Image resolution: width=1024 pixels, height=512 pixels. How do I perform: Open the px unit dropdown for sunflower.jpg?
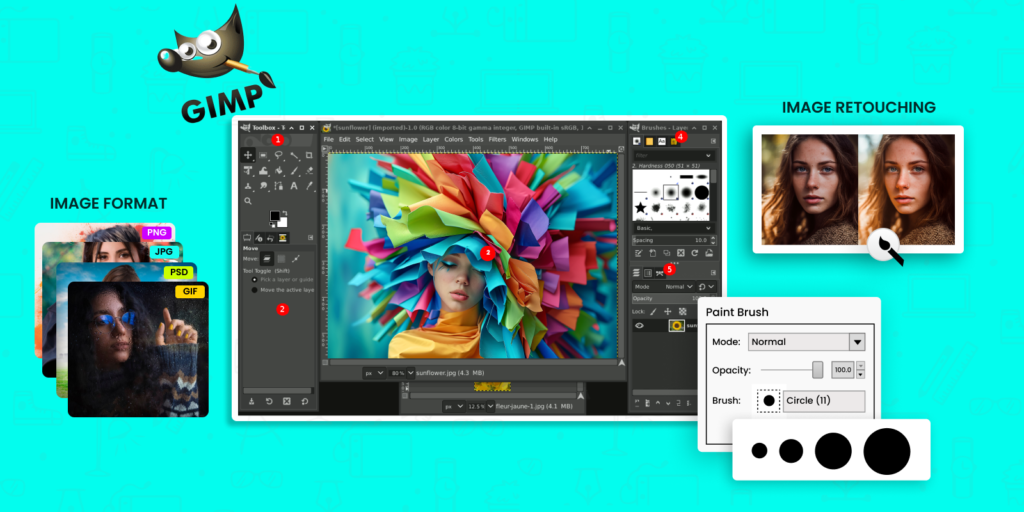click(374, 372)
